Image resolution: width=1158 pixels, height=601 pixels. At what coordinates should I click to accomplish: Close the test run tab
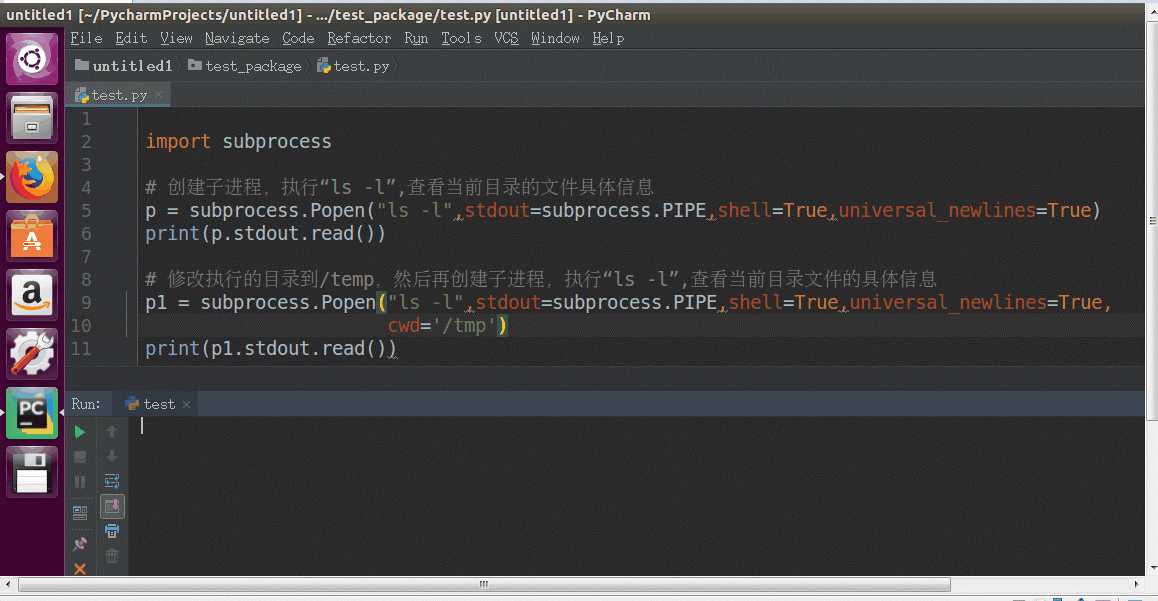[187, 404]
